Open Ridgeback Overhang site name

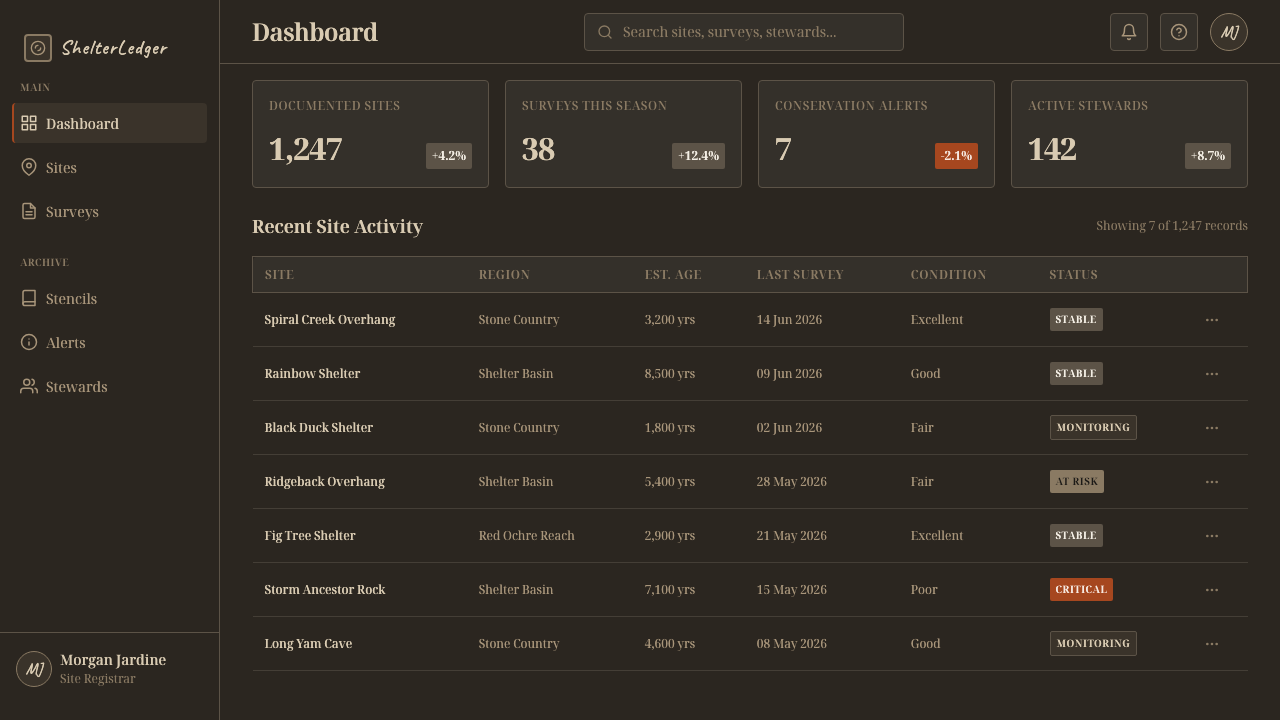[324, 482]
